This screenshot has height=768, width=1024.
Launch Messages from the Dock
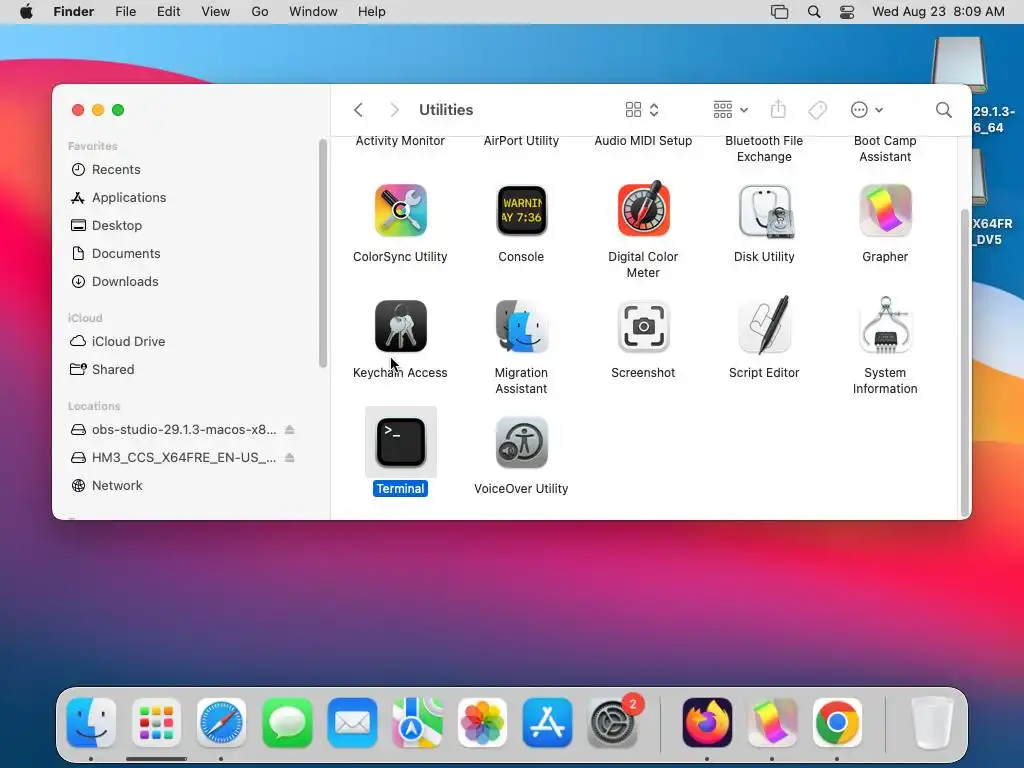click(x=287, y=723)
